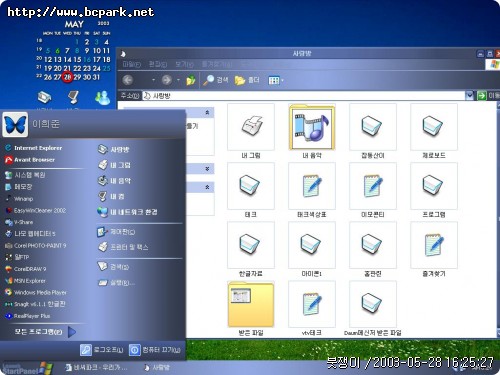Launch RealPlayer Plus
Image resolution: width=500 pixels, height=375 pixels.
(27, 316)
